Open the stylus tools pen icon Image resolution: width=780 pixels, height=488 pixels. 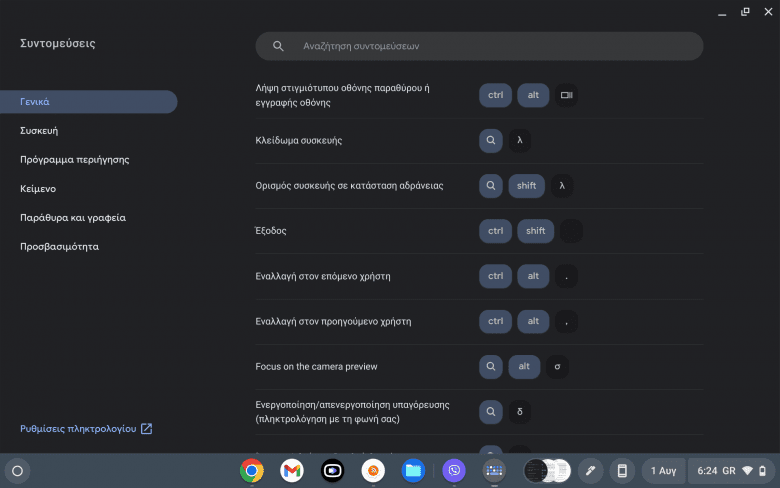click(590, 471)
